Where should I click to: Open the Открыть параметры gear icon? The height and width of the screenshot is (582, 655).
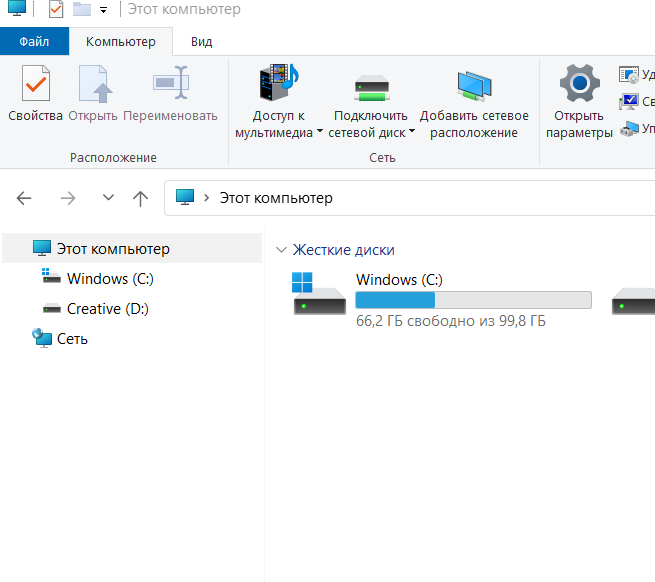pos(579,83)
